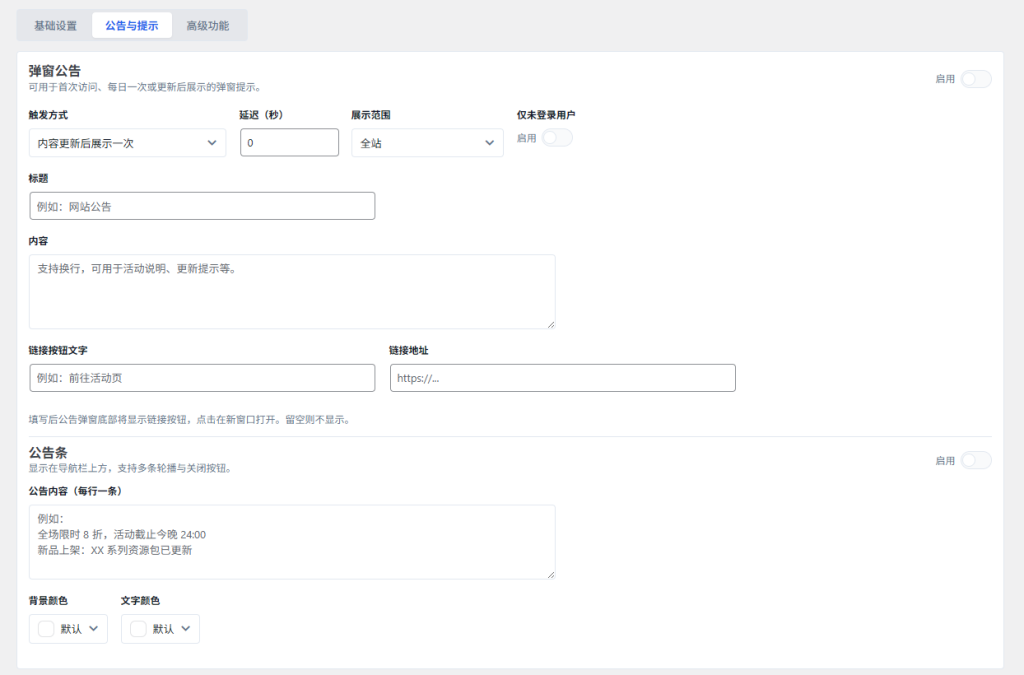Click the 文字颜色 white color swatch
The width and height of the screenshot is (1024, 675).
pos(138,629)
